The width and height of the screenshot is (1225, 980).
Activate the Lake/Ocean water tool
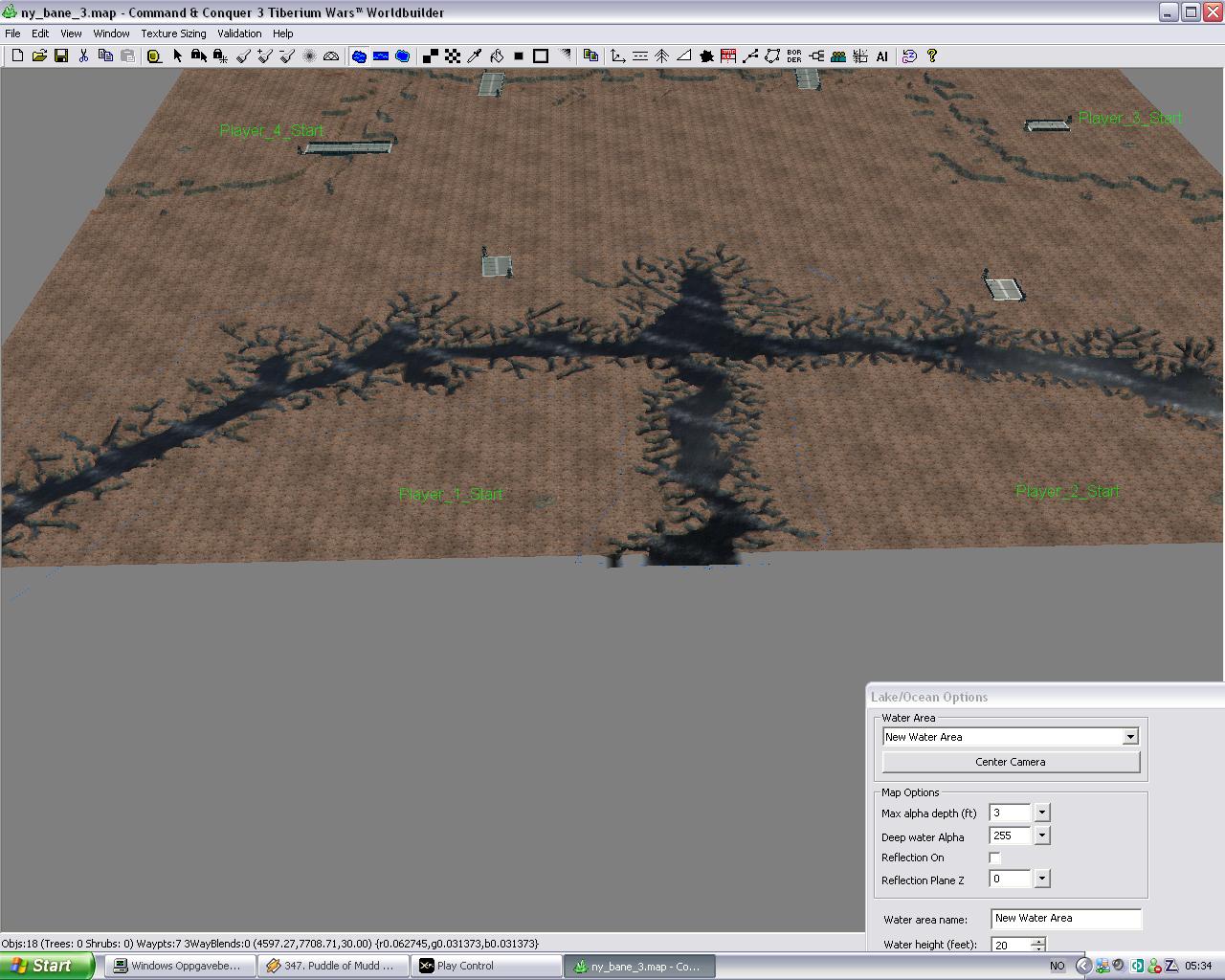[359, 56]
